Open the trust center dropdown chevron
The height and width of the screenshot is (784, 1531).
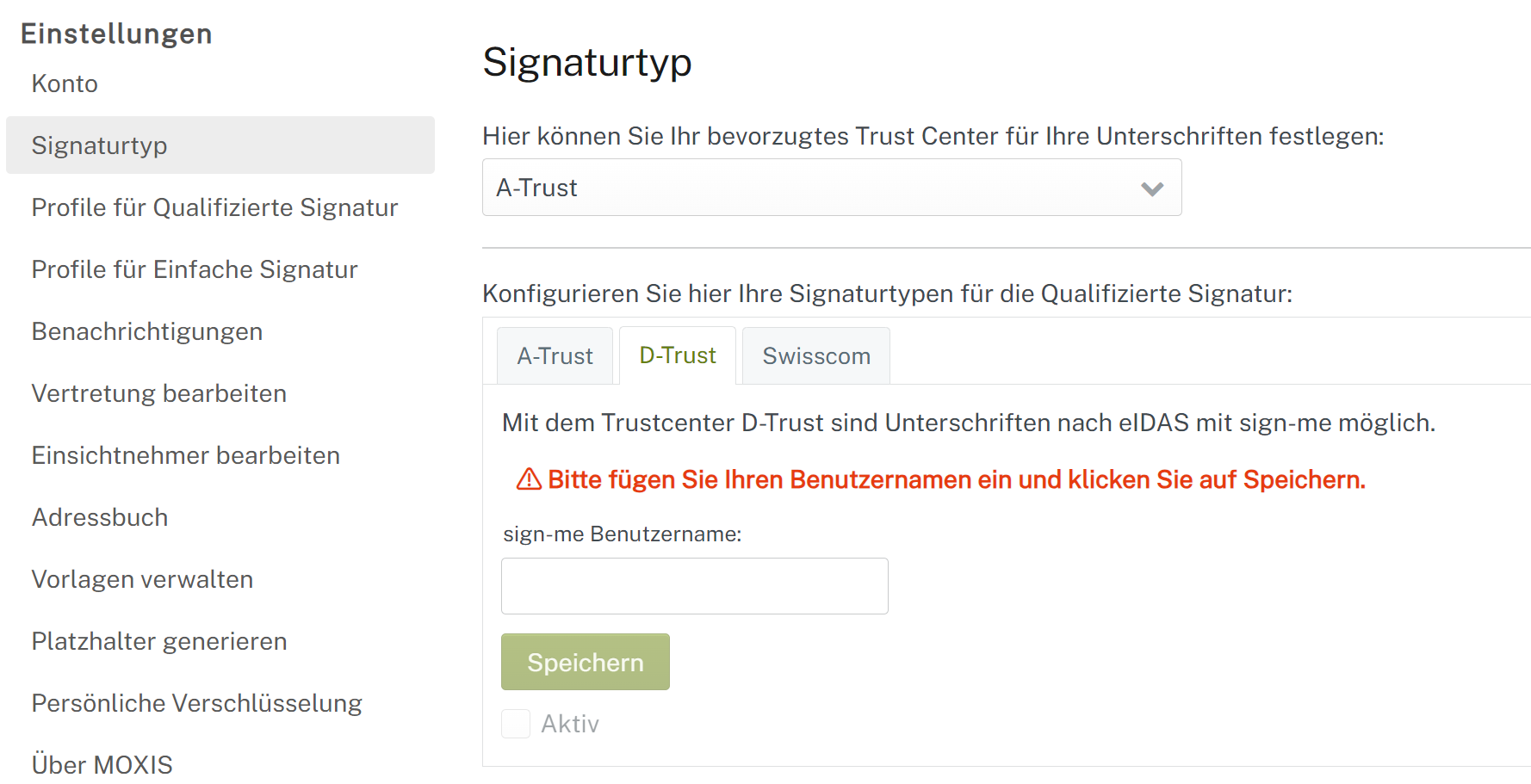coord(1152,188)
